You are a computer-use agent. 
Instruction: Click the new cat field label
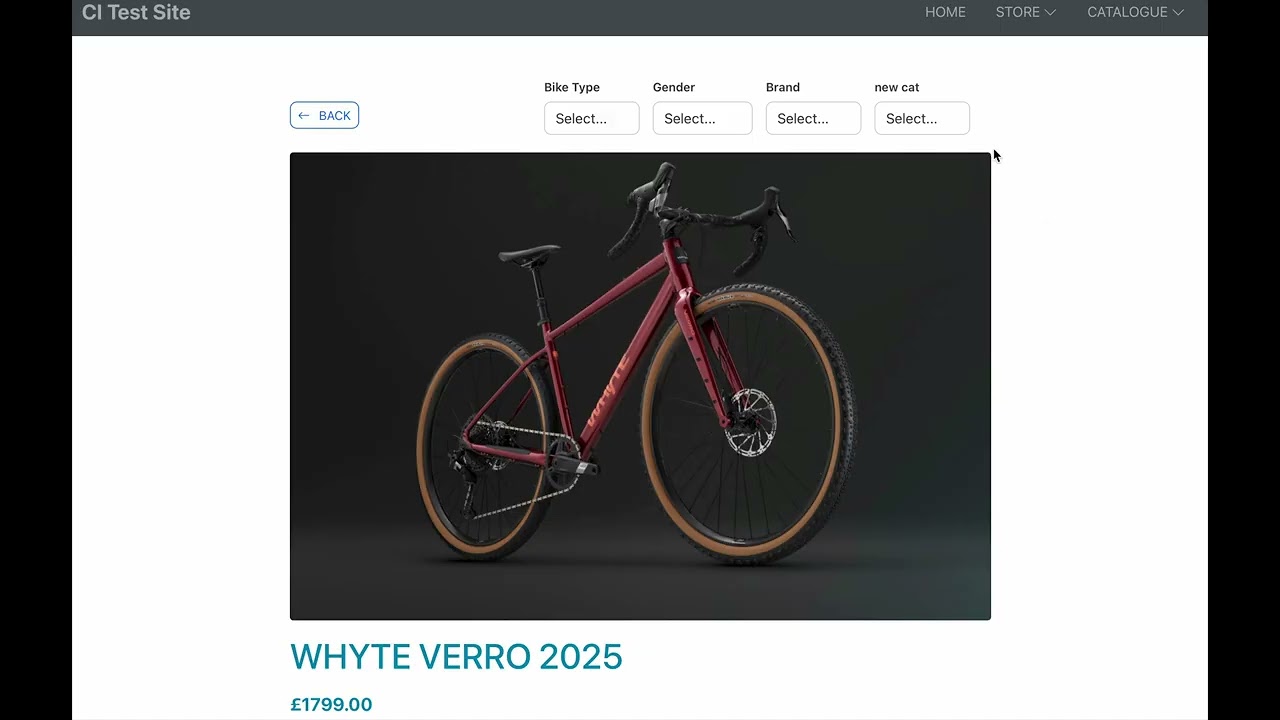pos(897,87)
